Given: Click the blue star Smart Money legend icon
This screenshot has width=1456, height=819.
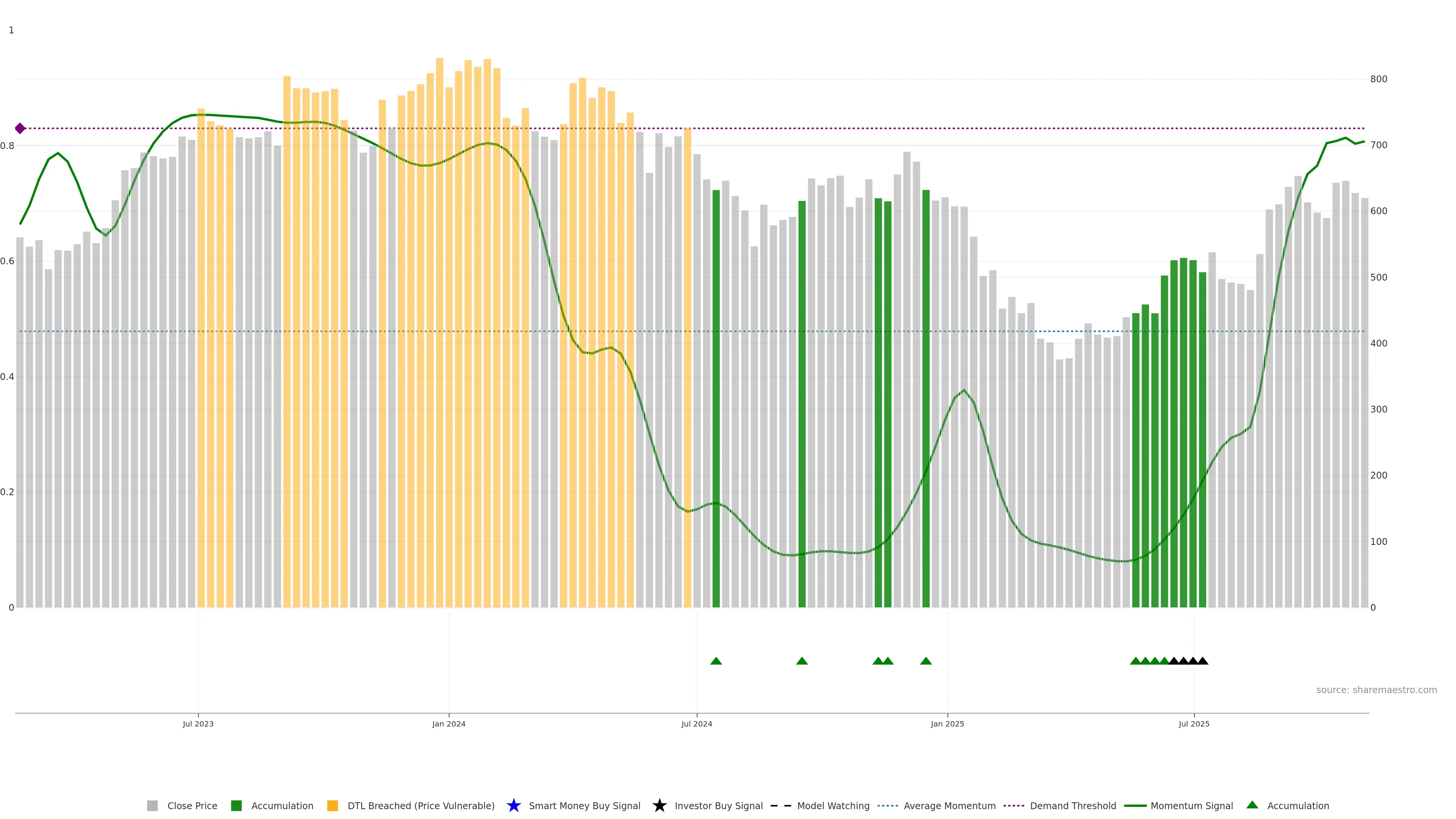Looking at the screenshot, I should [x=513, y=805].
